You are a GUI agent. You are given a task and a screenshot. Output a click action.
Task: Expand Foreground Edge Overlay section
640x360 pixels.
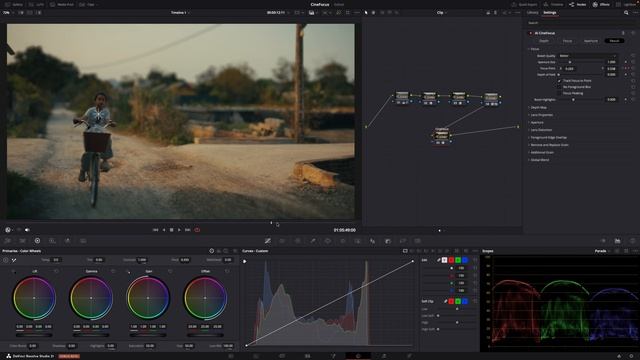pos(548,138)
